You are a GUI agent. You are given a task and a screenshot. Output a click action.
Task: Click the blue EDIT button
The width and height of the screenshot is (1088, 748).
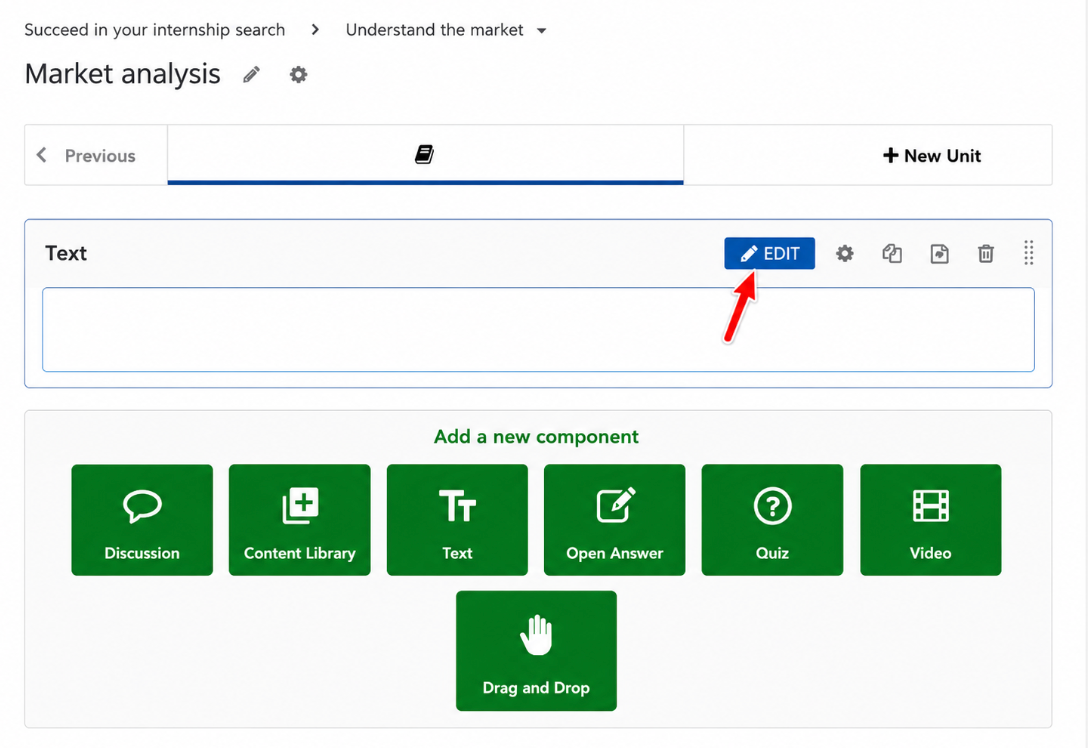tap(770, 253)
